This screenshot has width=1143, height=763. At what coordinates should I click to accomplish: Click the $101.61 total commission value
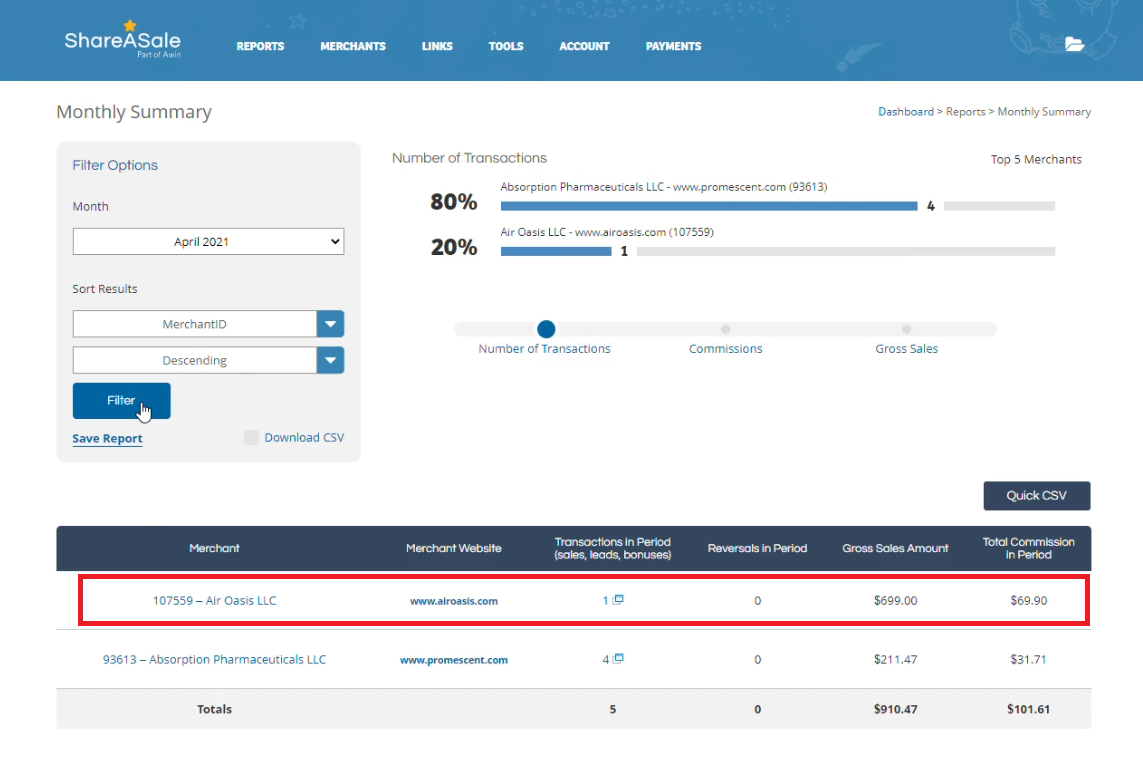1029,709
